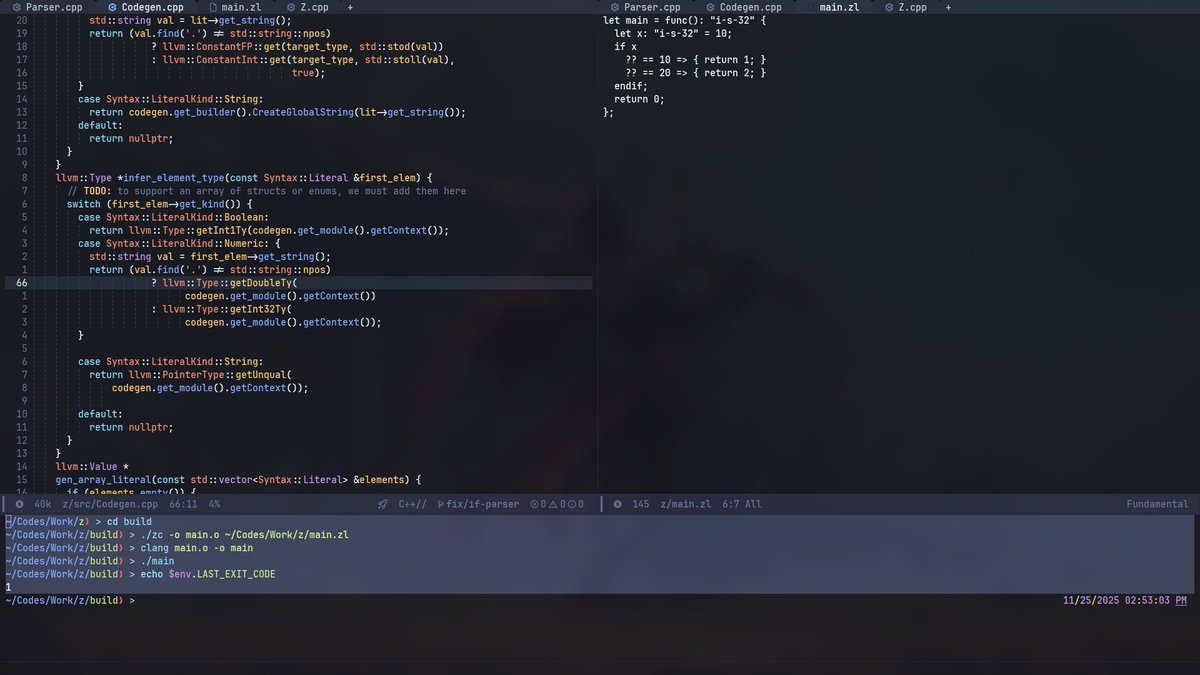Click the warning triangle count in modeline
This screenshot has height=675, width=1200.
(553, 504)
